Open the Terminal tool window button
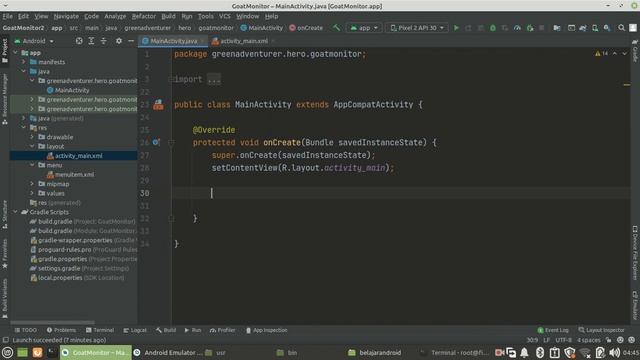 click(100, 330)
